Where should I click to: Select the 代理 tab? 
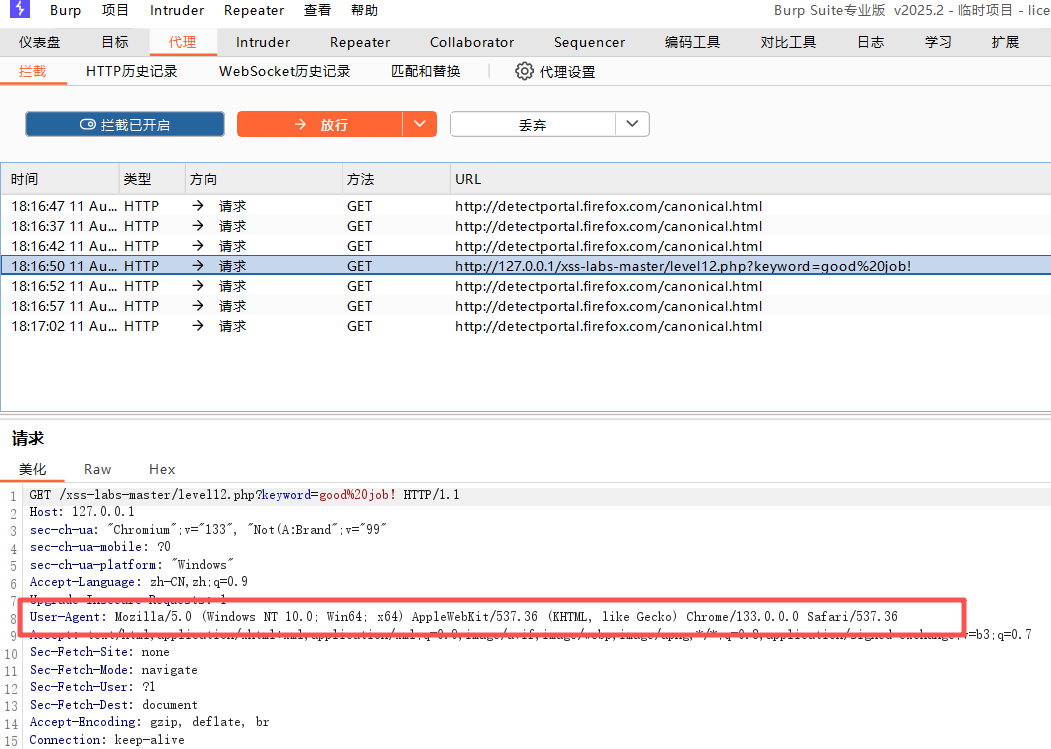pos(182,42)
